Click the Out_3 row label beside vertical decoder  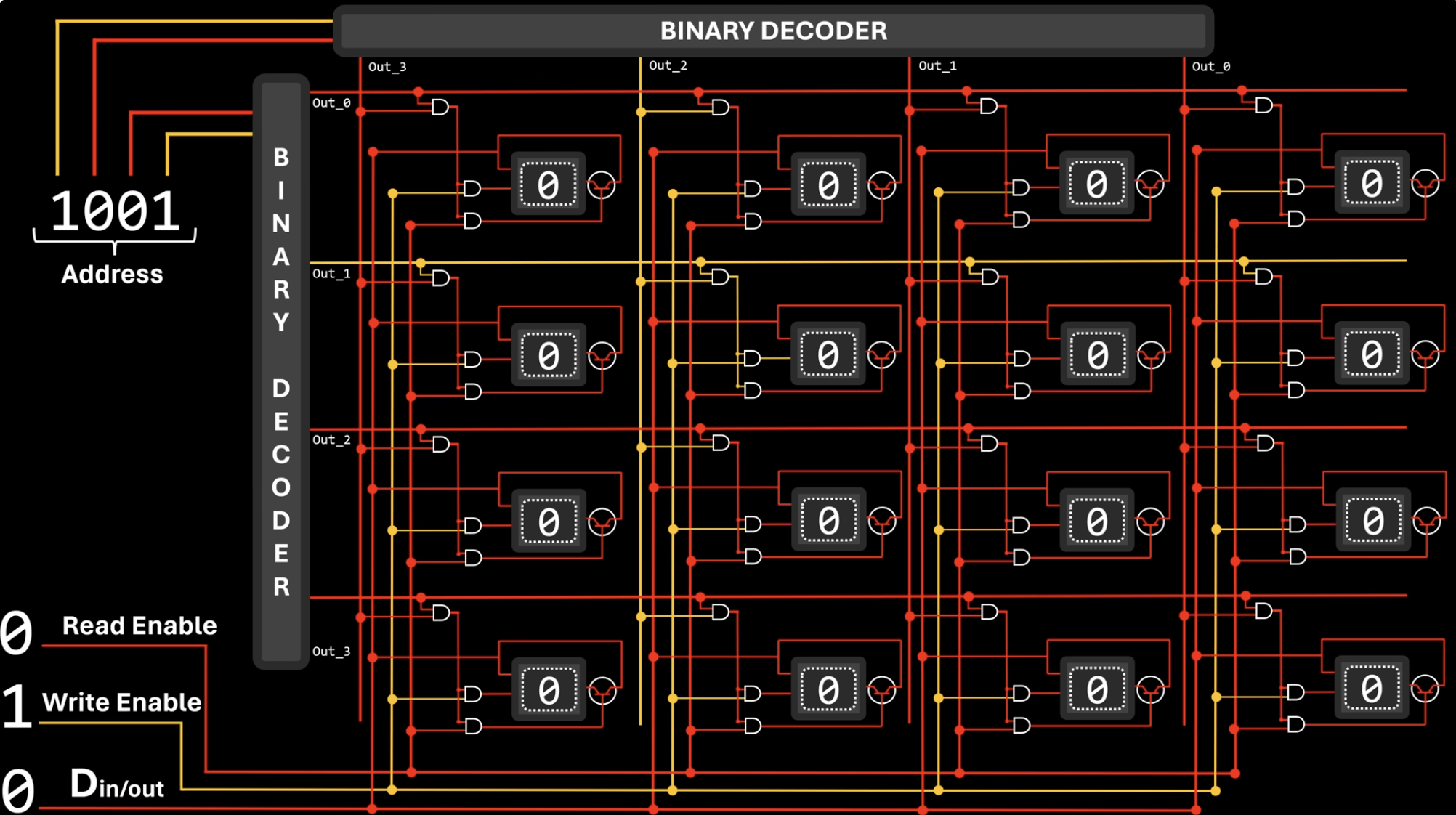point(331,652)
